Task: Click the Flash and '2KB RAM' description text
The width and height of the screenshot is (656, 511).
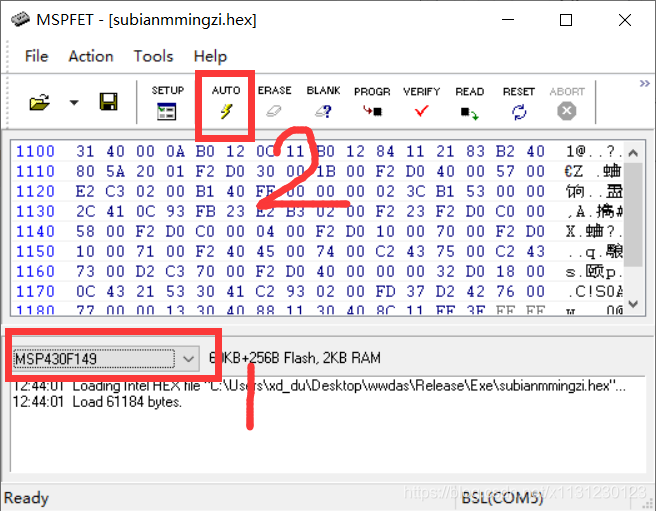Action: pos(295,358)
